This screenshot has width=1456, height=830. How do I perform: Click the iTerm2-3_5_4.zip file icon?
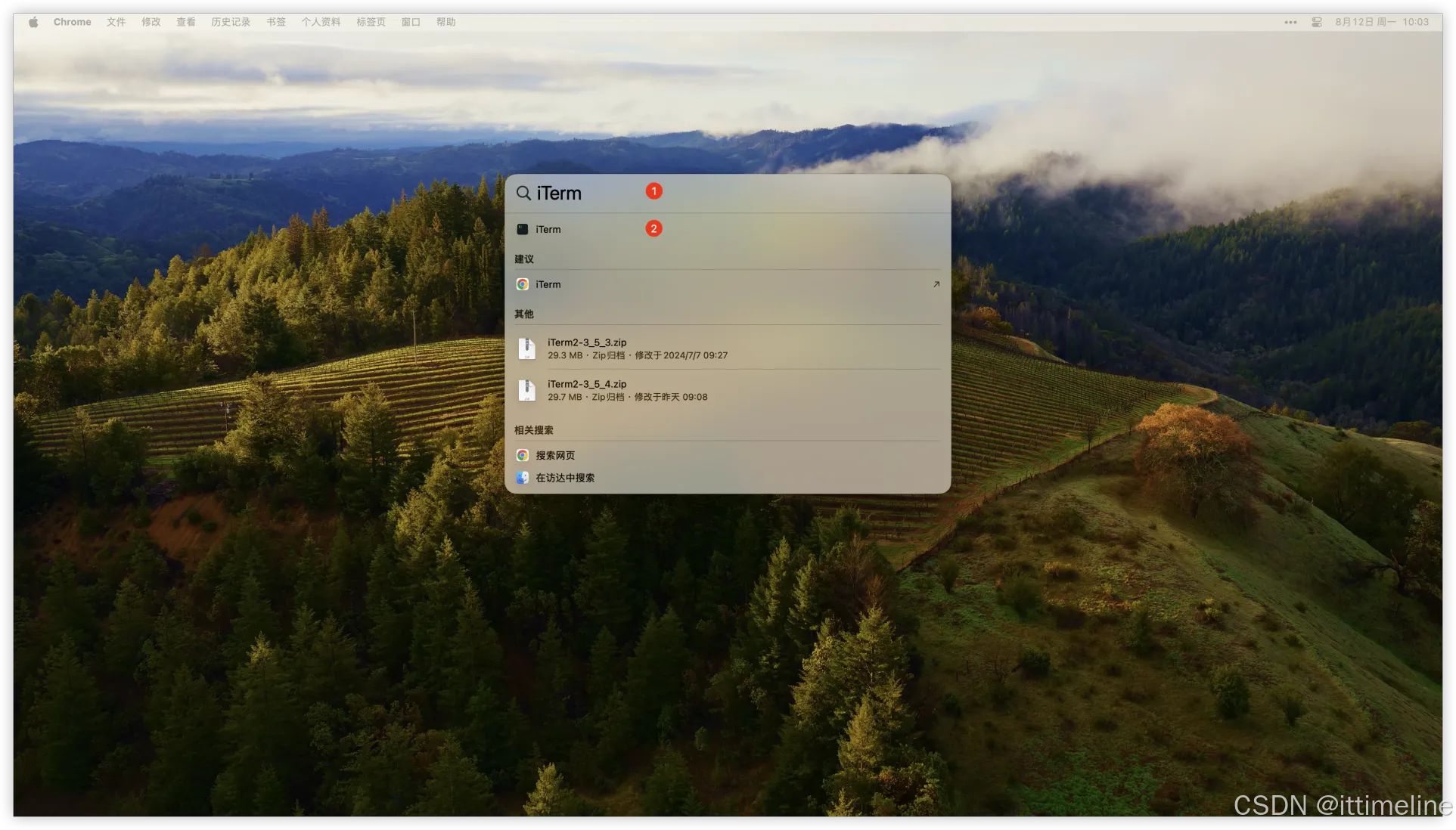pos(527,390)
